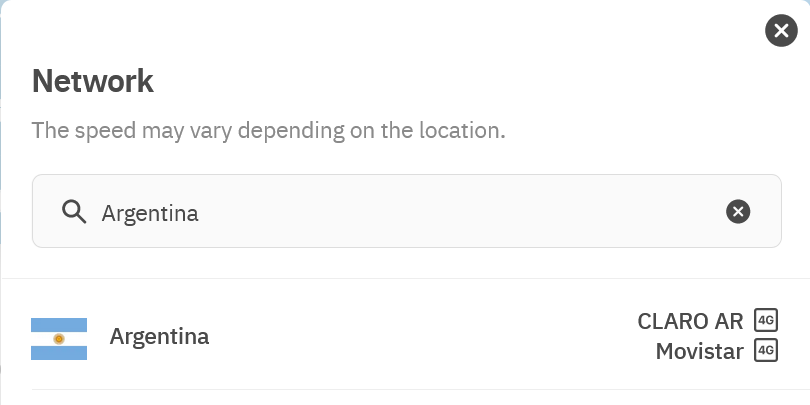Click the top blue stripe of flag
The image size is (810, 405).
tap(59, 324)
